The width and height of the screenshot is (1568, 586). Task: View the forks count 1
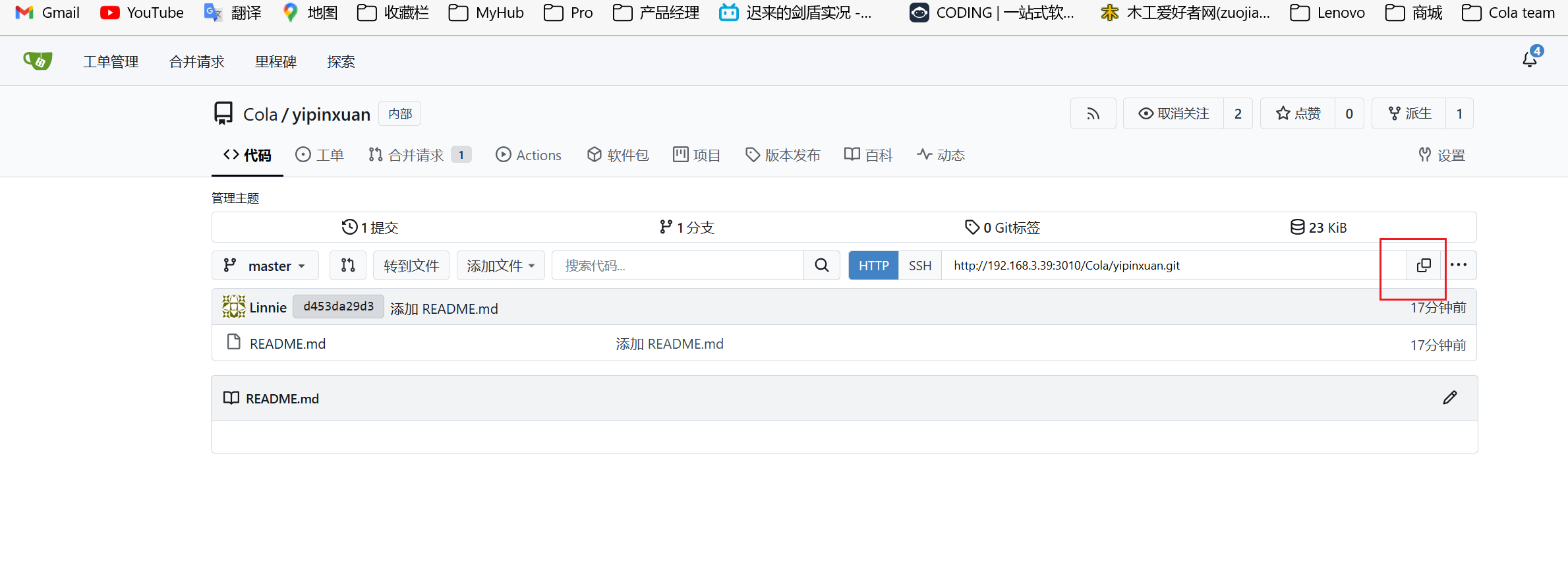(x=1459, y=113)
